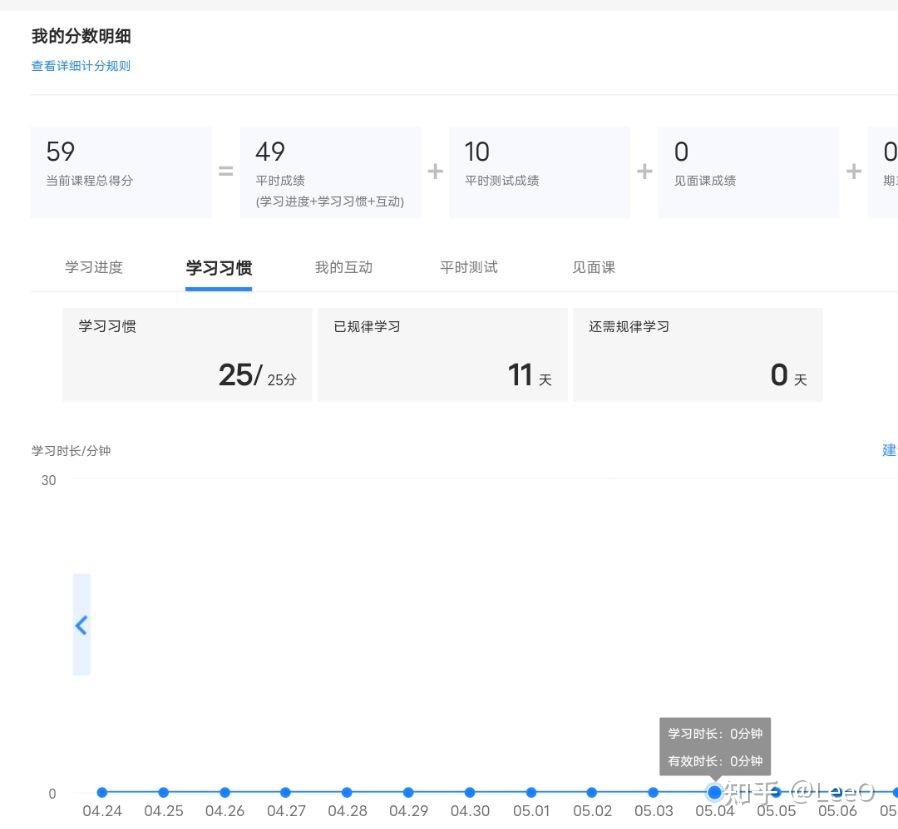
Task: Click the 59 当前课程总得分 card
Action: coord(121,172)
